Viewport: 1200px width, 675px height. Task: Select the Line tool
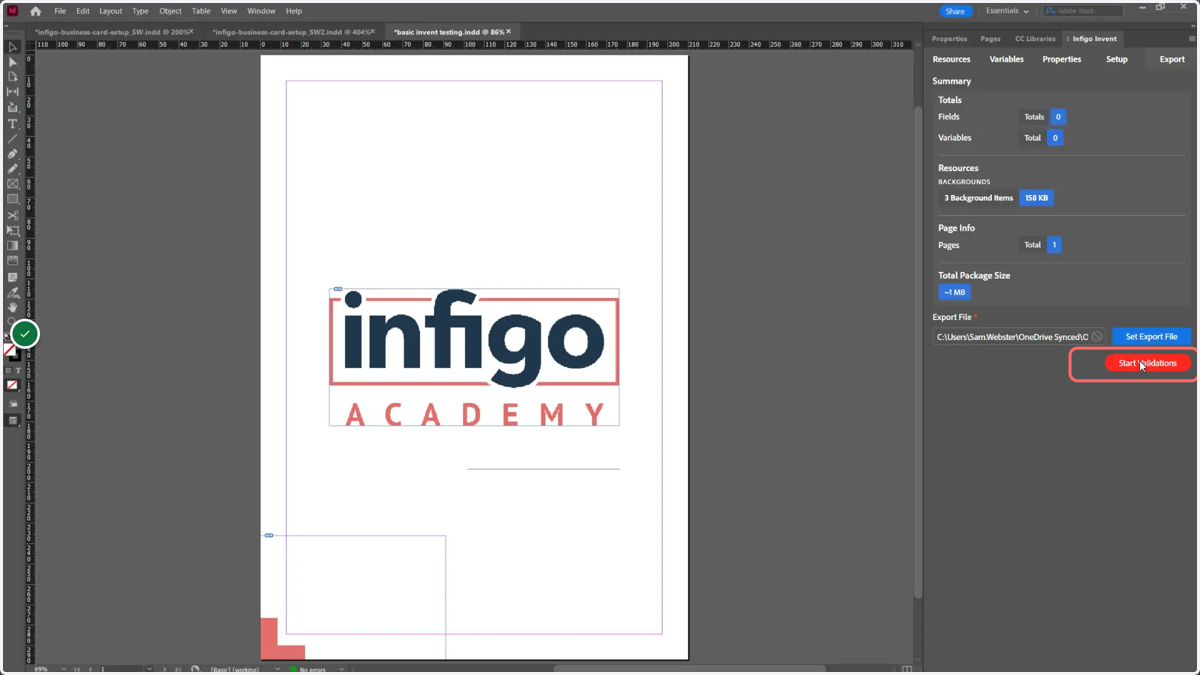[13, 139]
